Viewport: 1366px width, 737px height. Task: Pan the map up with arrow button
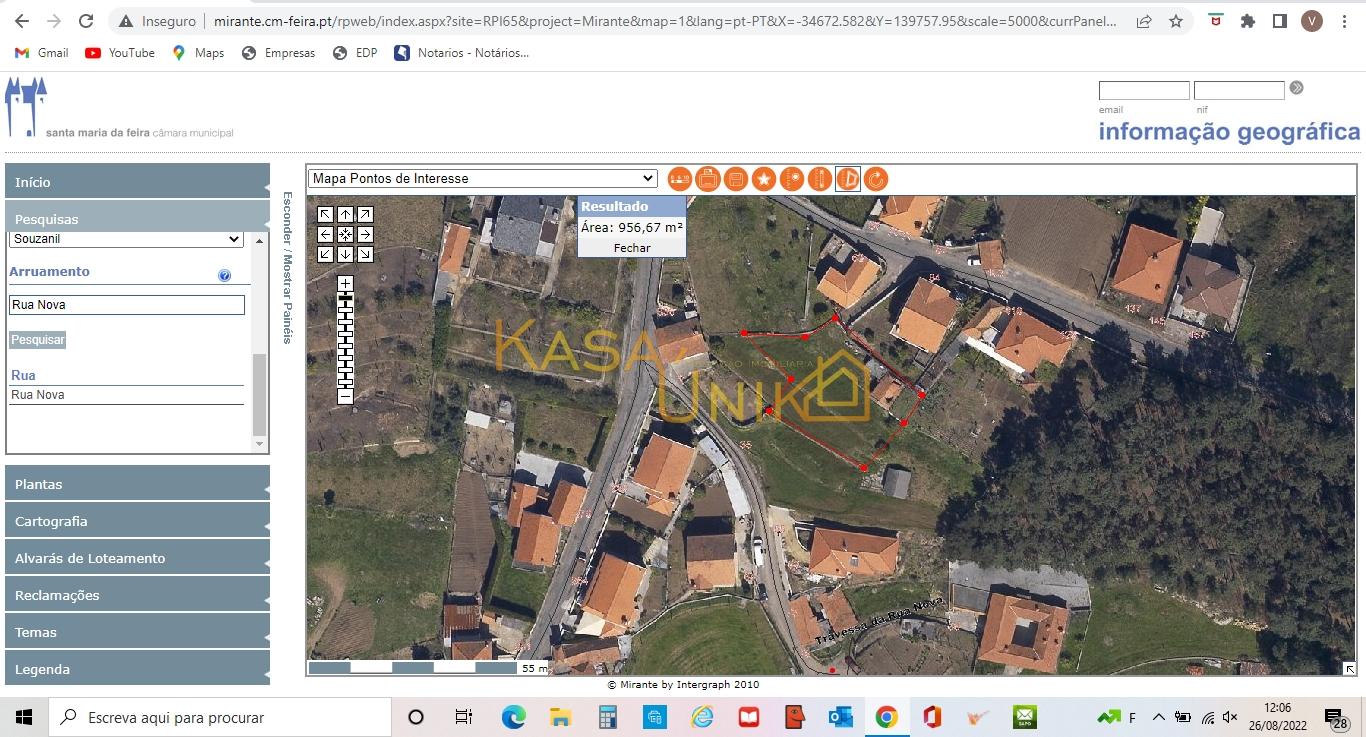345,214
